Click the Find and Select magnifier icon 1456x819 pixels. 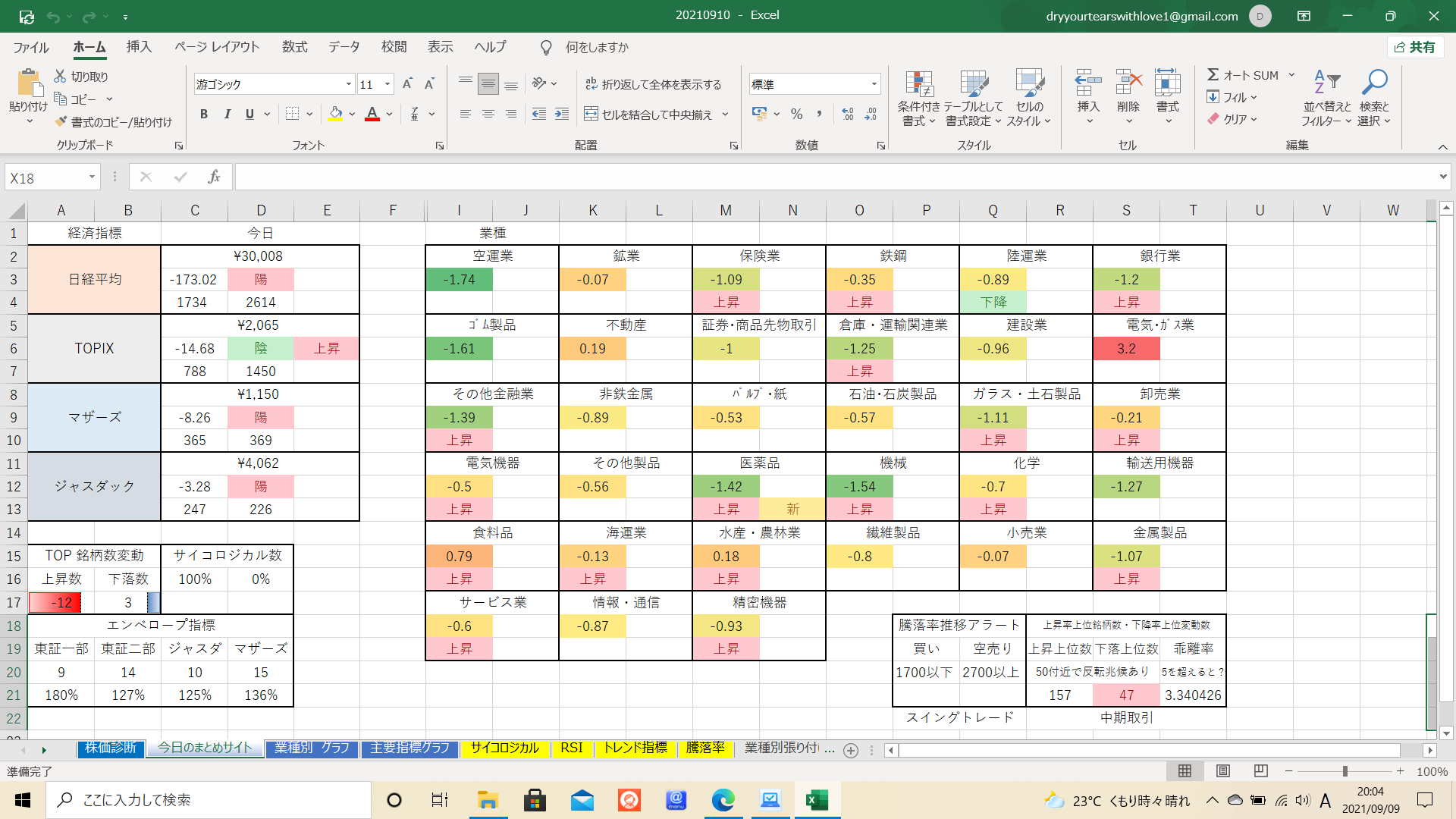1374,82
